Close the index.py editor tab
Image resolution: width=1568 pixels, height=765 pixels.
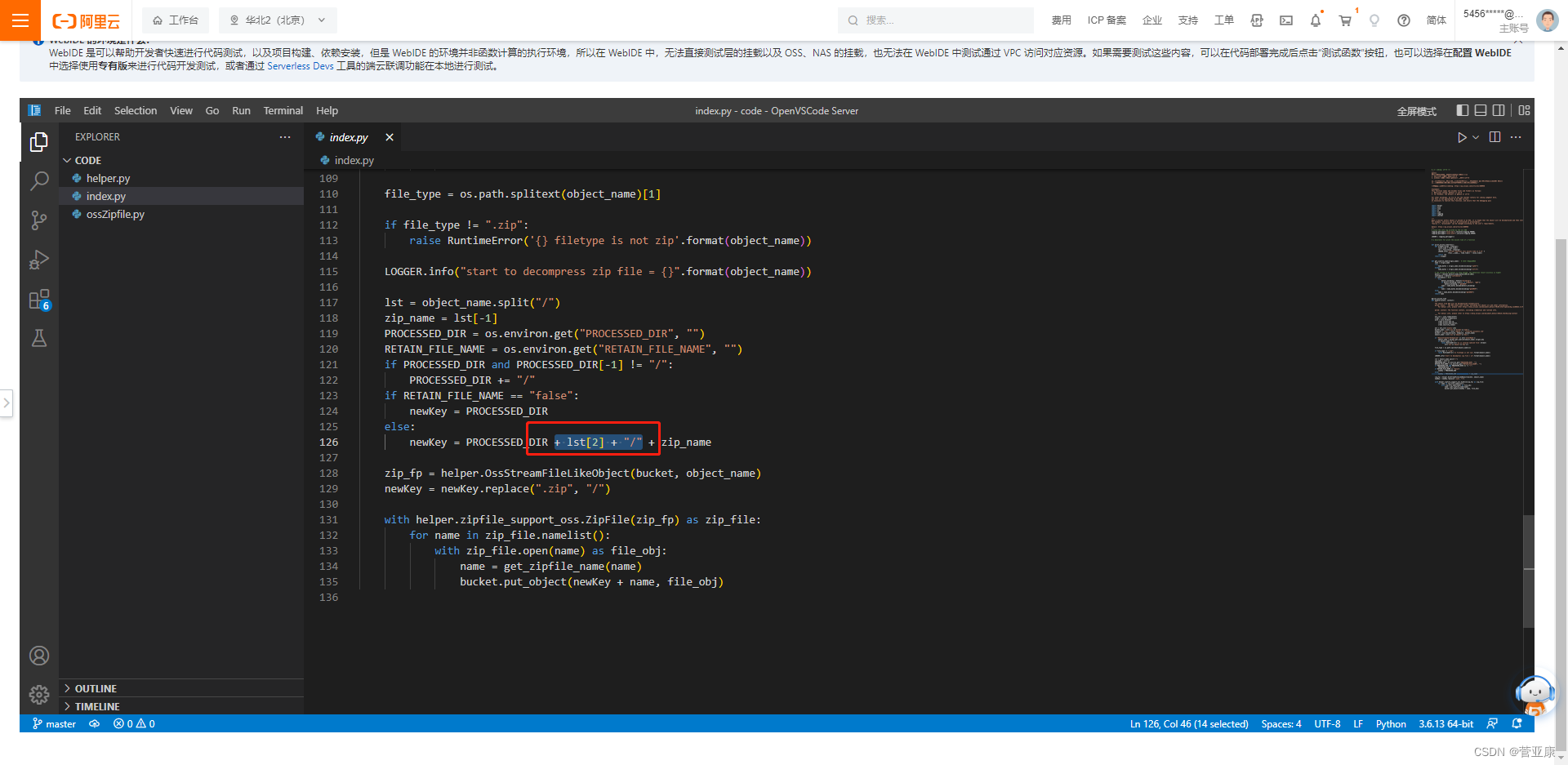pos(390,137)
